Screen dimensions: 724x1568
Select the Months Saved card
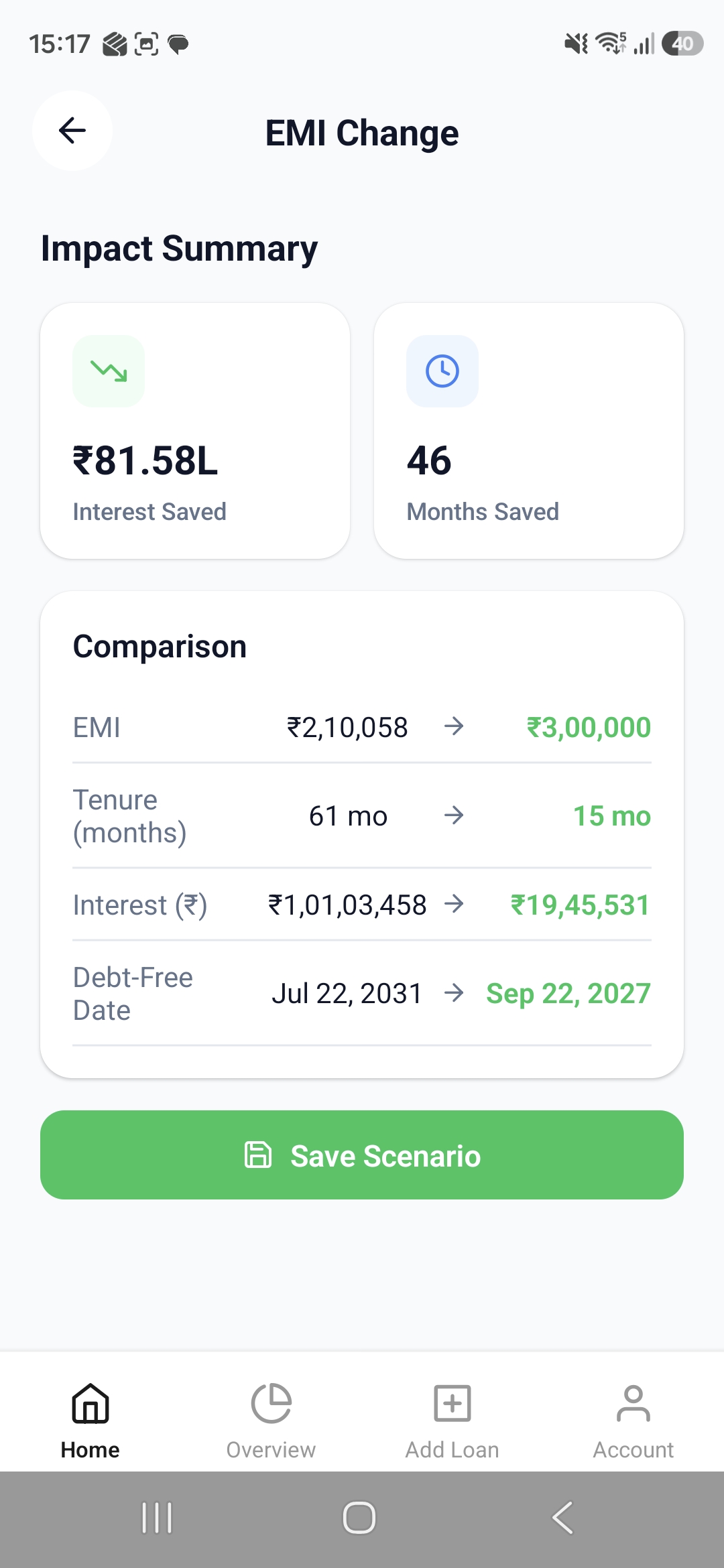(529, 431)
